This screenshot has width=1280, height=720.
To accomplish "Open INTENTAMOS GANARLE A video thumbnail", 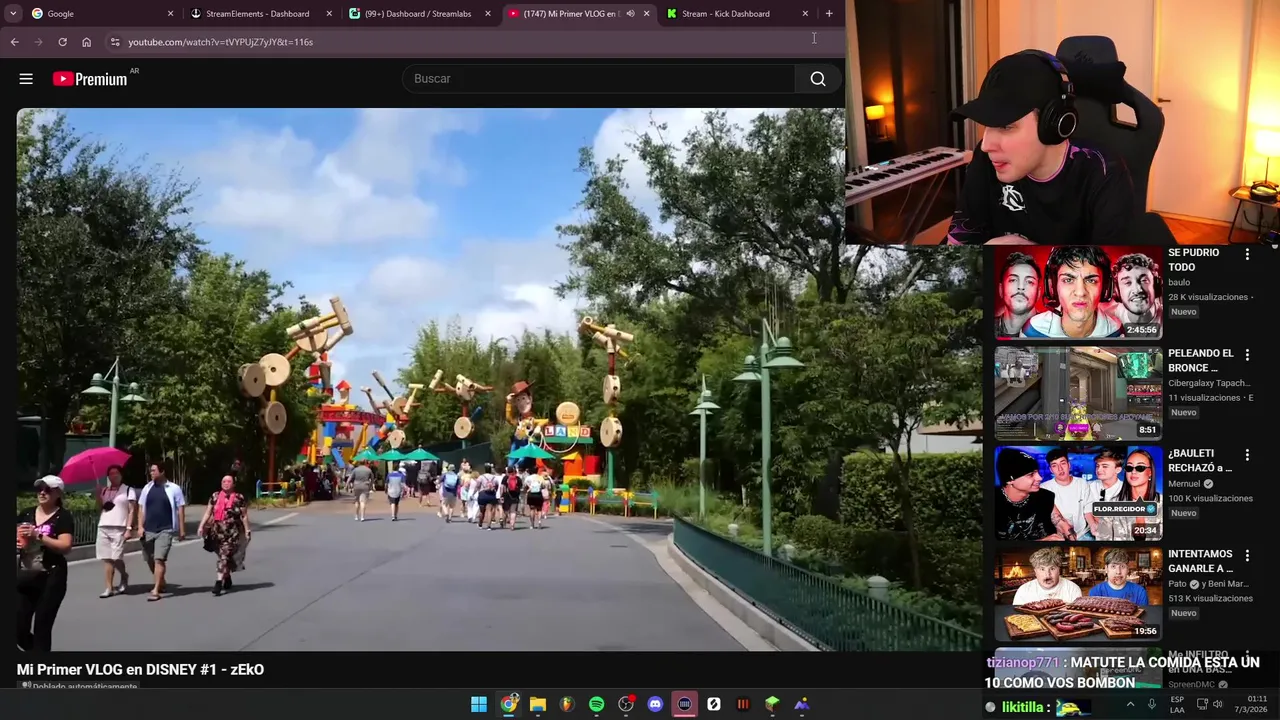I will [x=1078, y=594].
